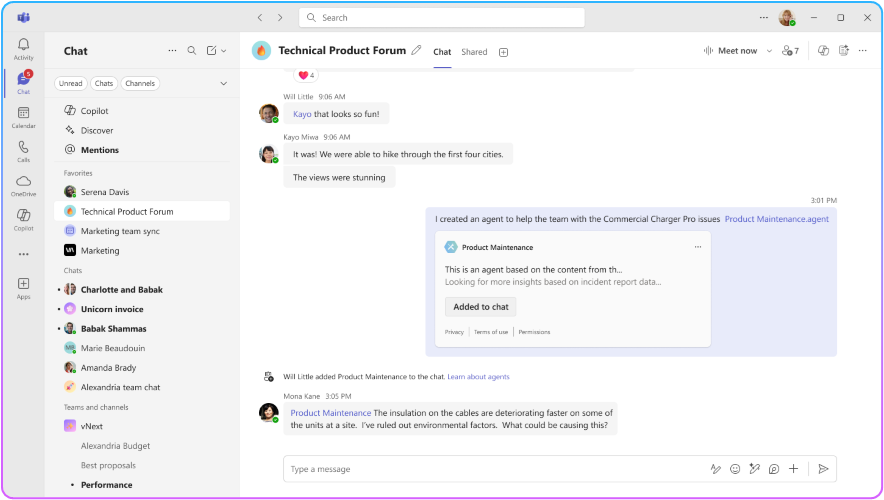The image size is (884, 500).
Task: Switch to the Chat tab
Action: pos(442,52)
